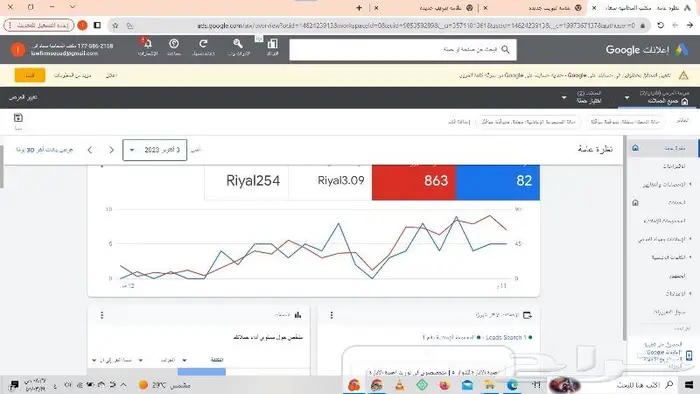This screenshot has width=700, height=394.
Task: Click the add filter link
Action: [x=458, y=121]
